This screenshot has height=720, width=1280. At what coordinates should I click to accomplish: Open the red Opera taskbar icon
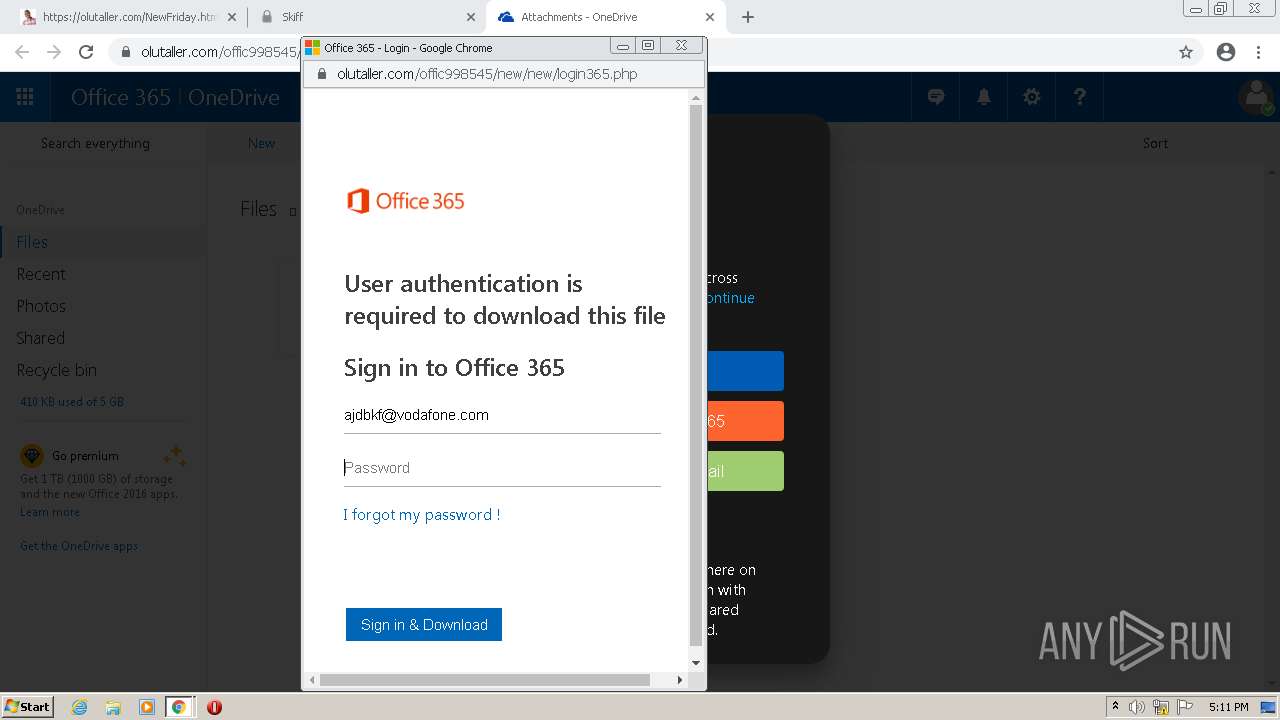214,707
